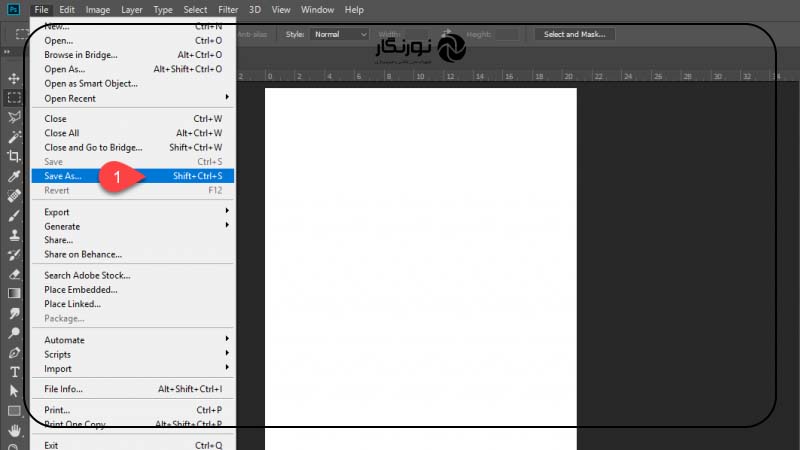800x450 pixels.
Task: Select the Clone Stamp tool
Action: (14, 235)
